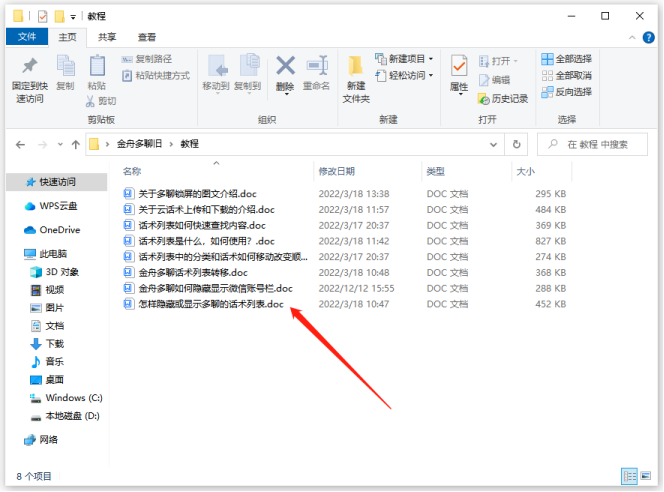The width and height of the screenshot is (664, 492).
Task: Open the Move to (移动到) menu
Action: click(x=216, y=73)
